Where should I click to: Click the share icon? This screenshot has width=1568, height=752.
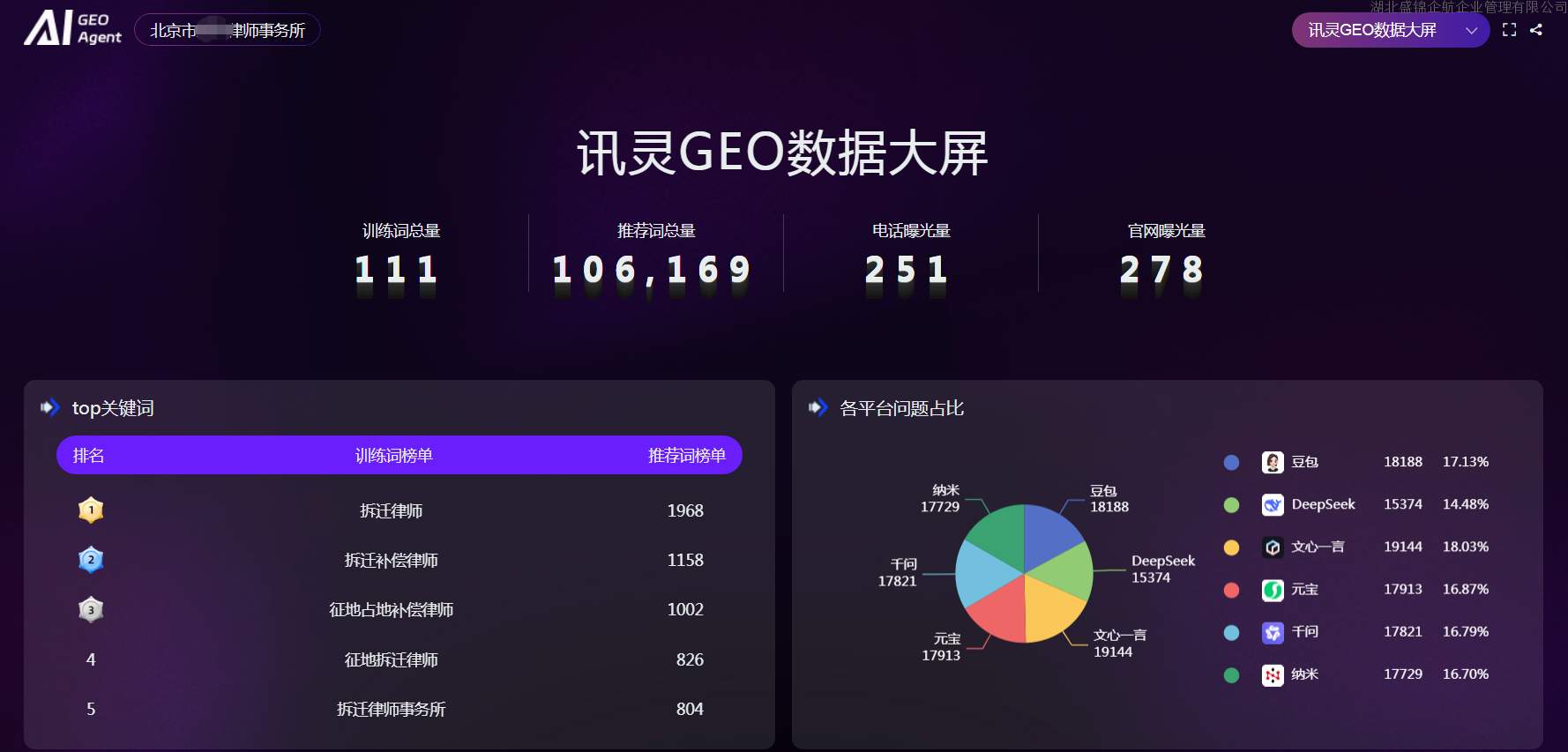pos(1536,30)
